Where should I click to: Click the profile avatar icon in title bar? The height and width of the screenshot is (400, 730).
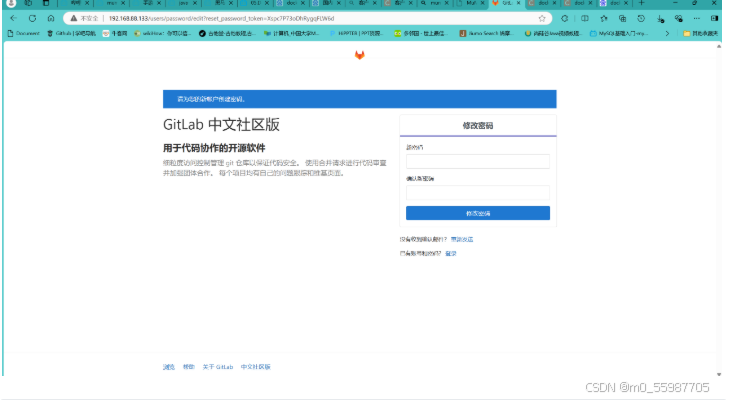[11, 3]
